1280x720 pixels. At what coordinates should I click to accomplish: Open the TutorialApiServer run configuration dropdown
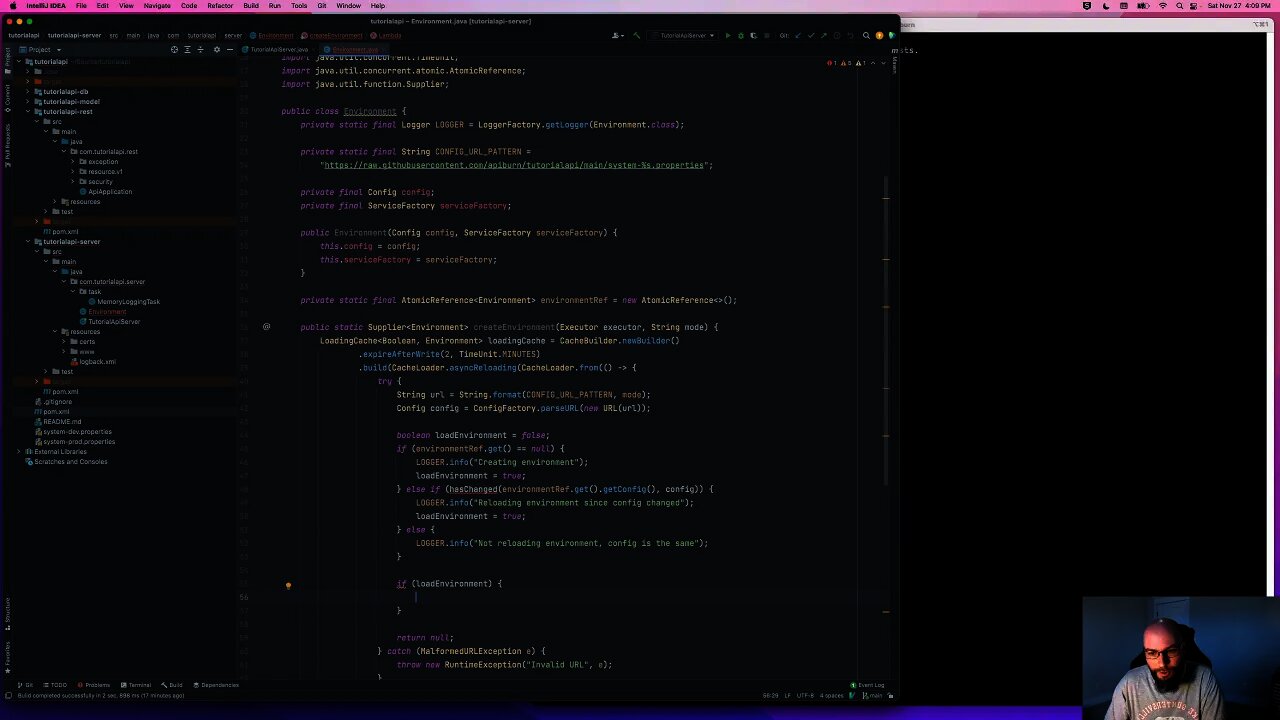click(683, 35)
